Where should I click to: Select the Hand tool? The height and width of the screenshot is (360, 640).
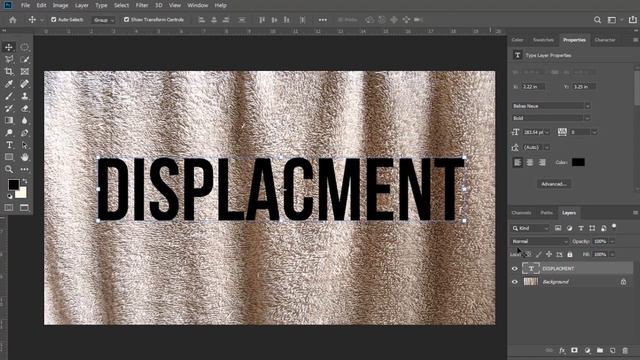pyautogui.click(x=24, y=157)
